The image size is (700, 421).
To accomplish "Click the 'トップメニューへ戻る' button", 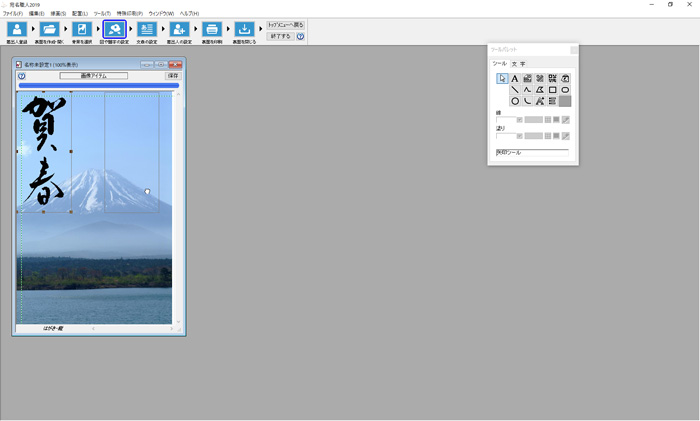I will 286,25.
